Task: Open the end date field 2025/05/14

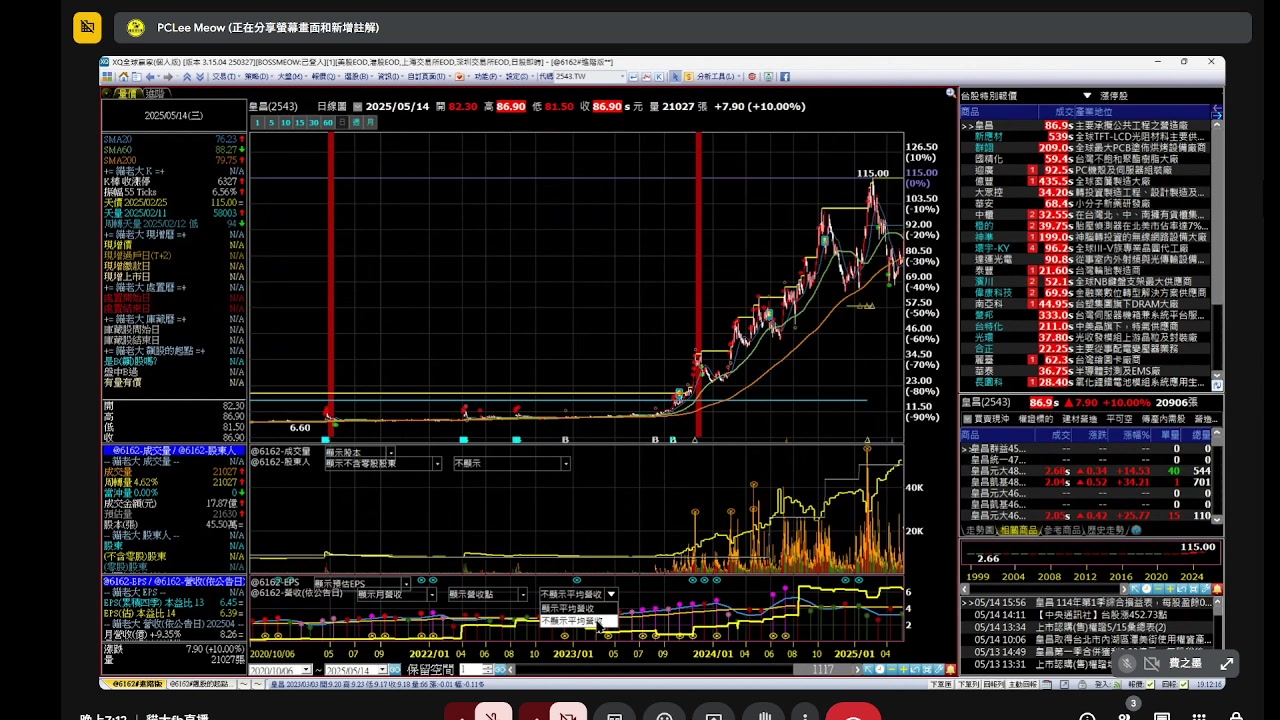Action: coord(356,669)
